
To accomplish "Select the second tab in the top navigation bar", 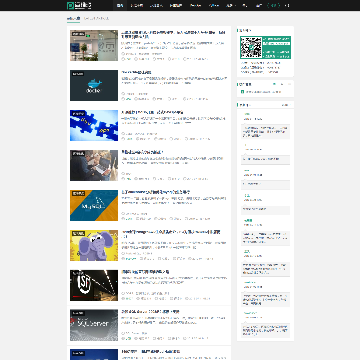I will [137, 5].
